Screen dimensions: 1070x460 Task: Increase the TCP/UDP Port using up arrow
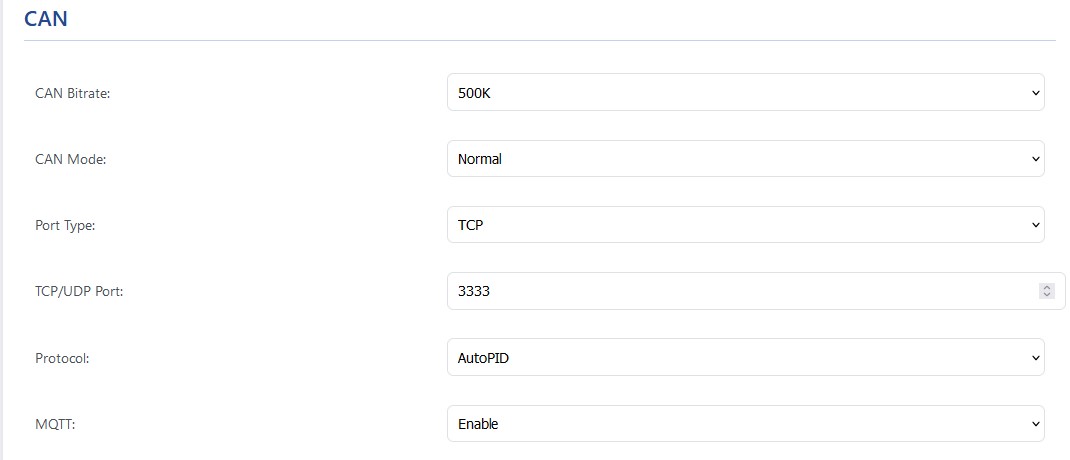pos(1047,288)
